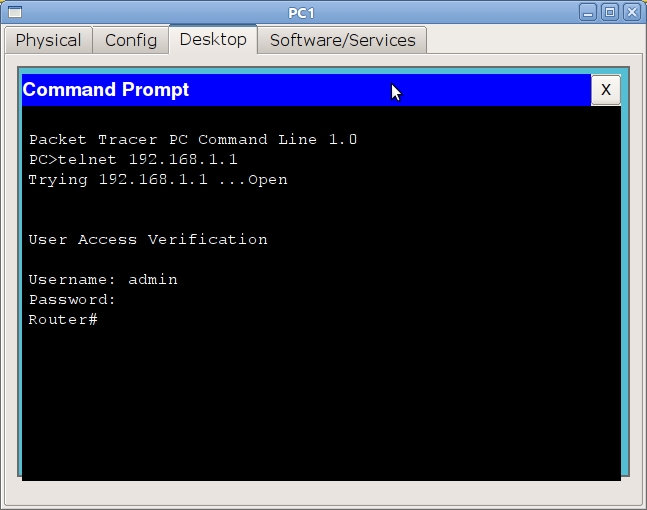Click the User Access Verification text

[148, 240]
